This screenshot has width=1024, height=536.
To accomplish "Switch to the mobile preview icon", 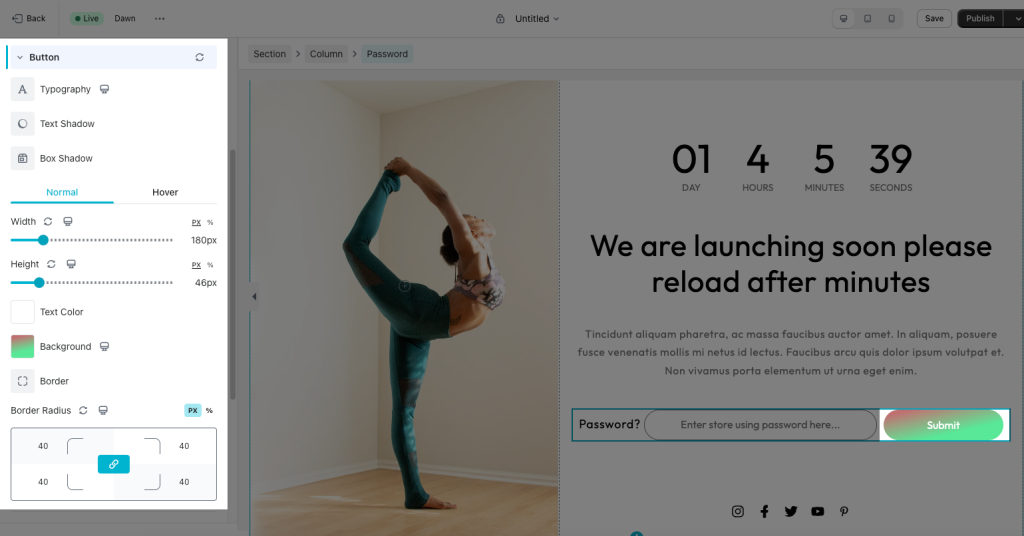I will (891, 18).
